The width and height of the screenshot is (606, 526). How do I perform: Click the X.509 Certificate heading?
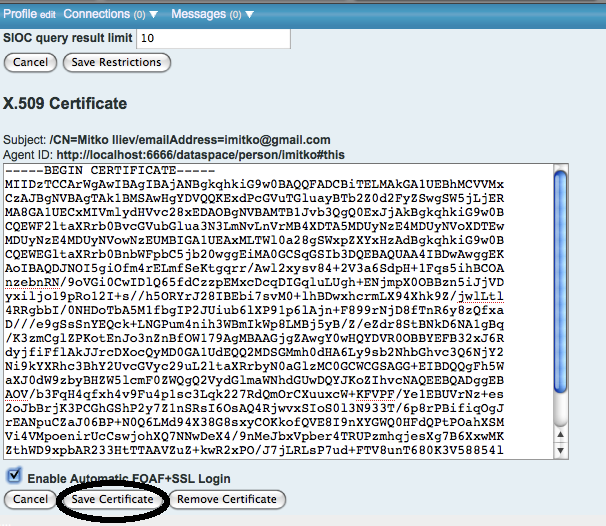pyautogui.click(x=66, y=103)
